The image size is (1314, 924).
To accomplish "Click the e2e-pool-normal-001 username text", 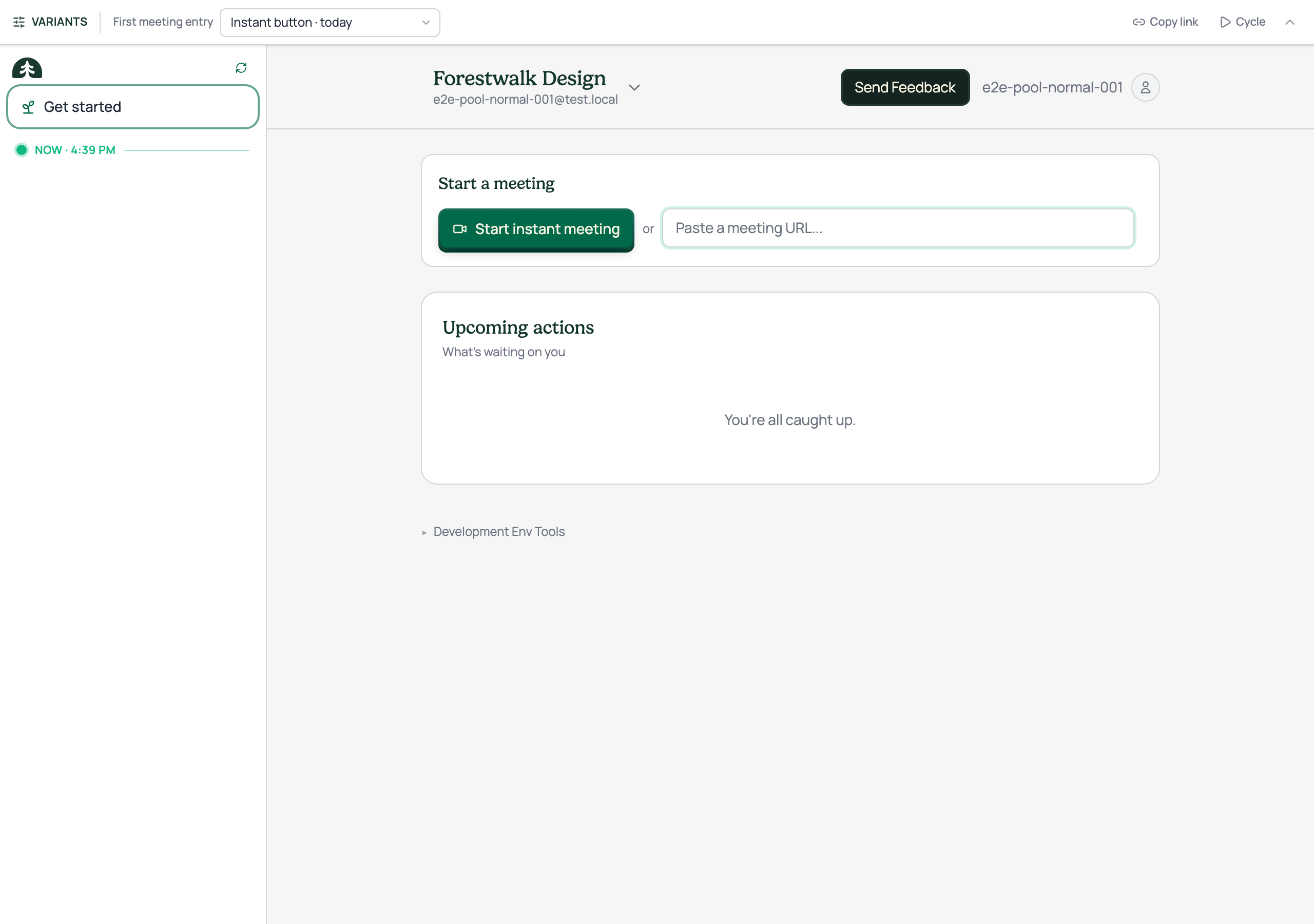I will point(1052,87).
